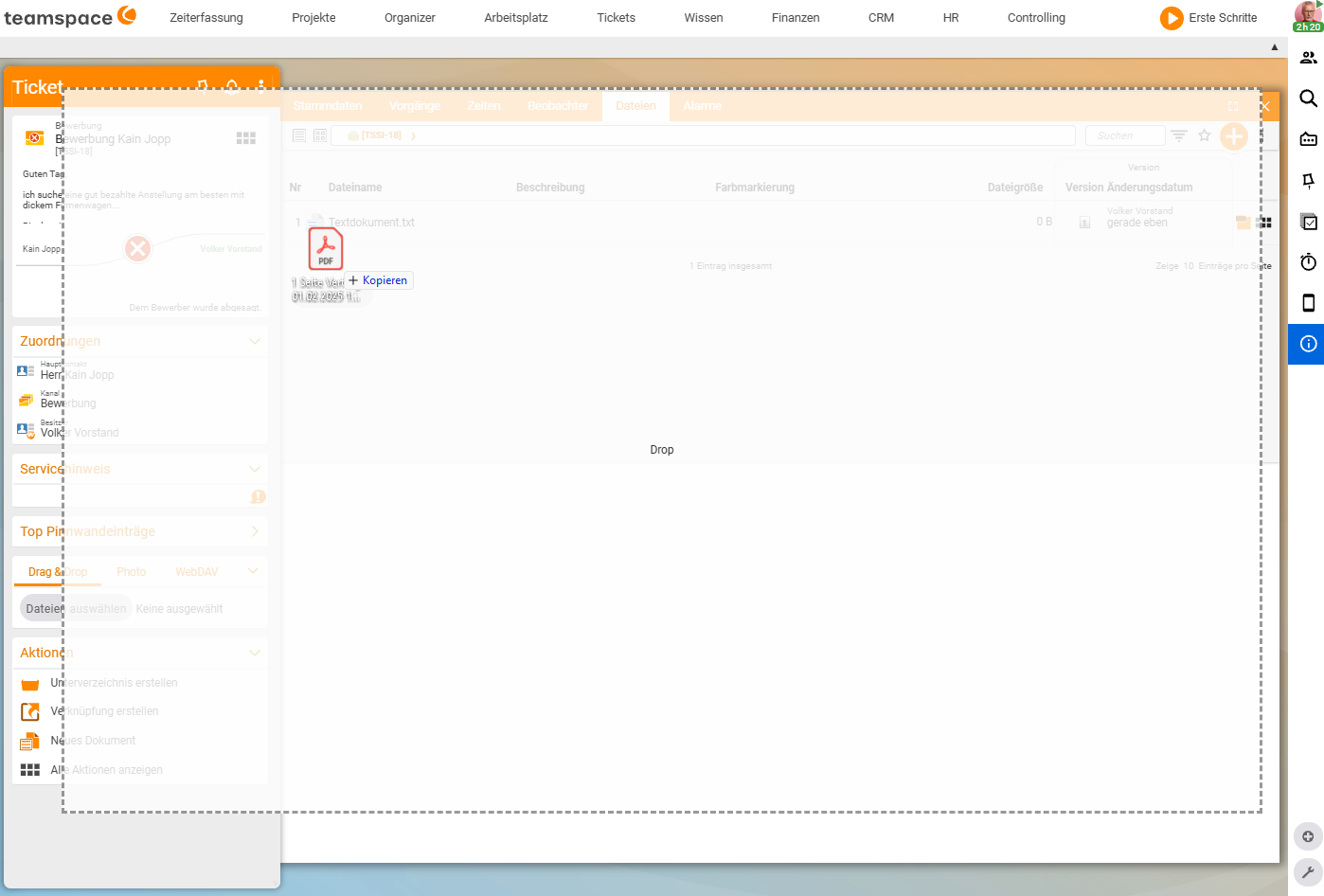Open the grid actions icon beside Bewerbung Kain Jopp
Viewport: 1324px width, 896px height.
[x=246, y=138]
